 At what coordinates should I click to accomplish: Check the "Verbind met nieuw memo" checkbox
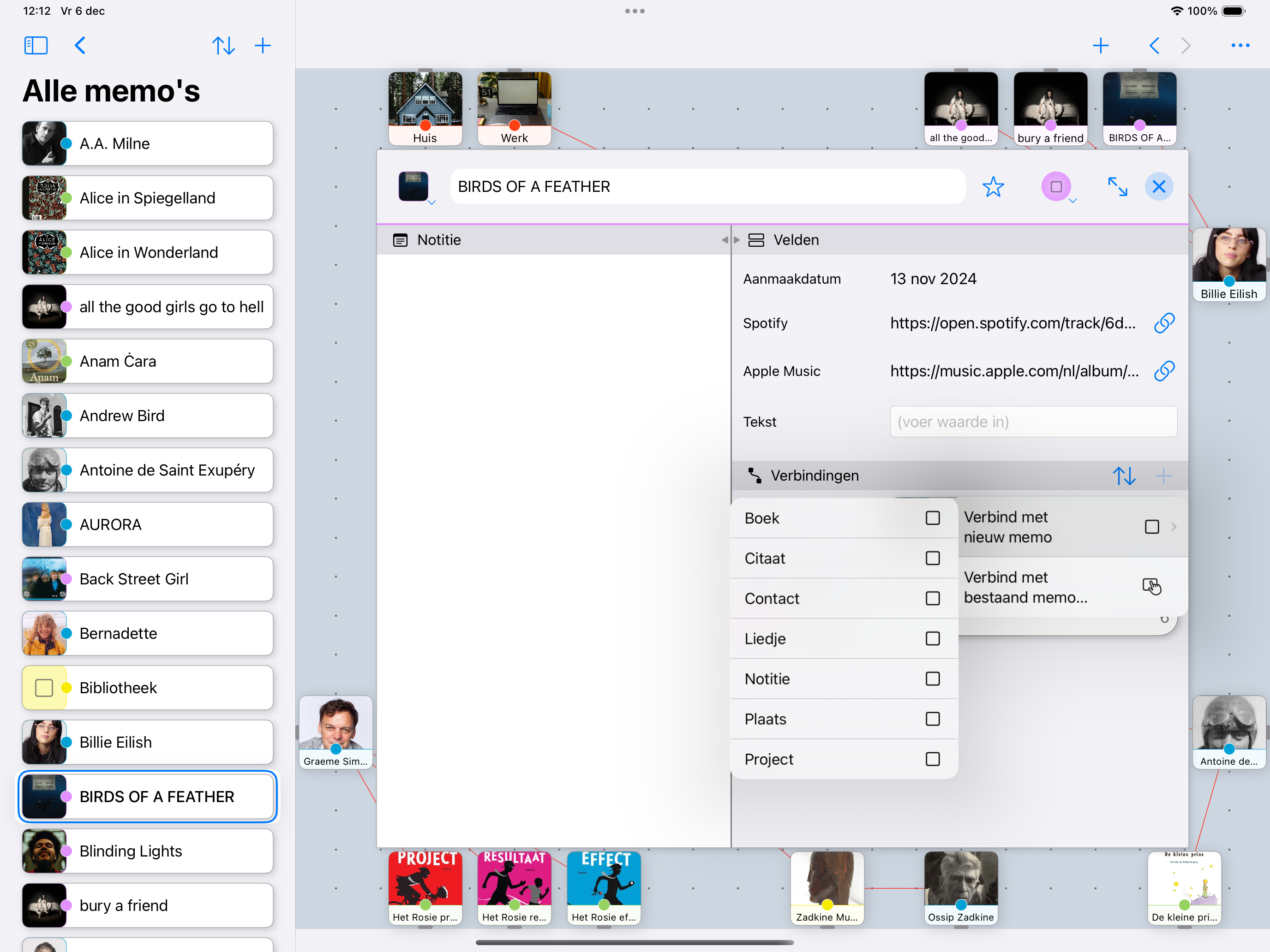[x=1152, y=526]
